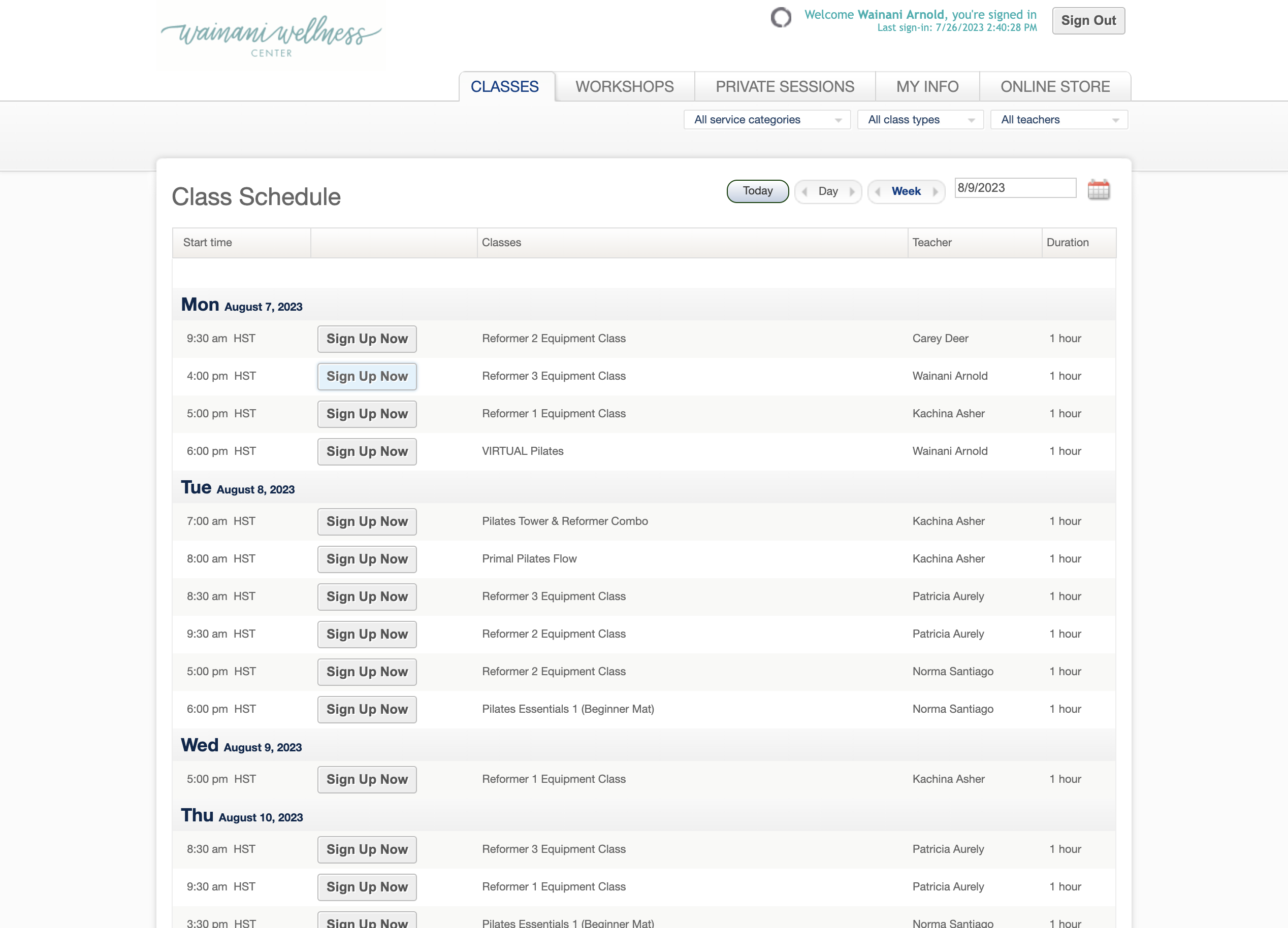Sign up for Monday VIRTUAL Pilates class

pos(367,451)
